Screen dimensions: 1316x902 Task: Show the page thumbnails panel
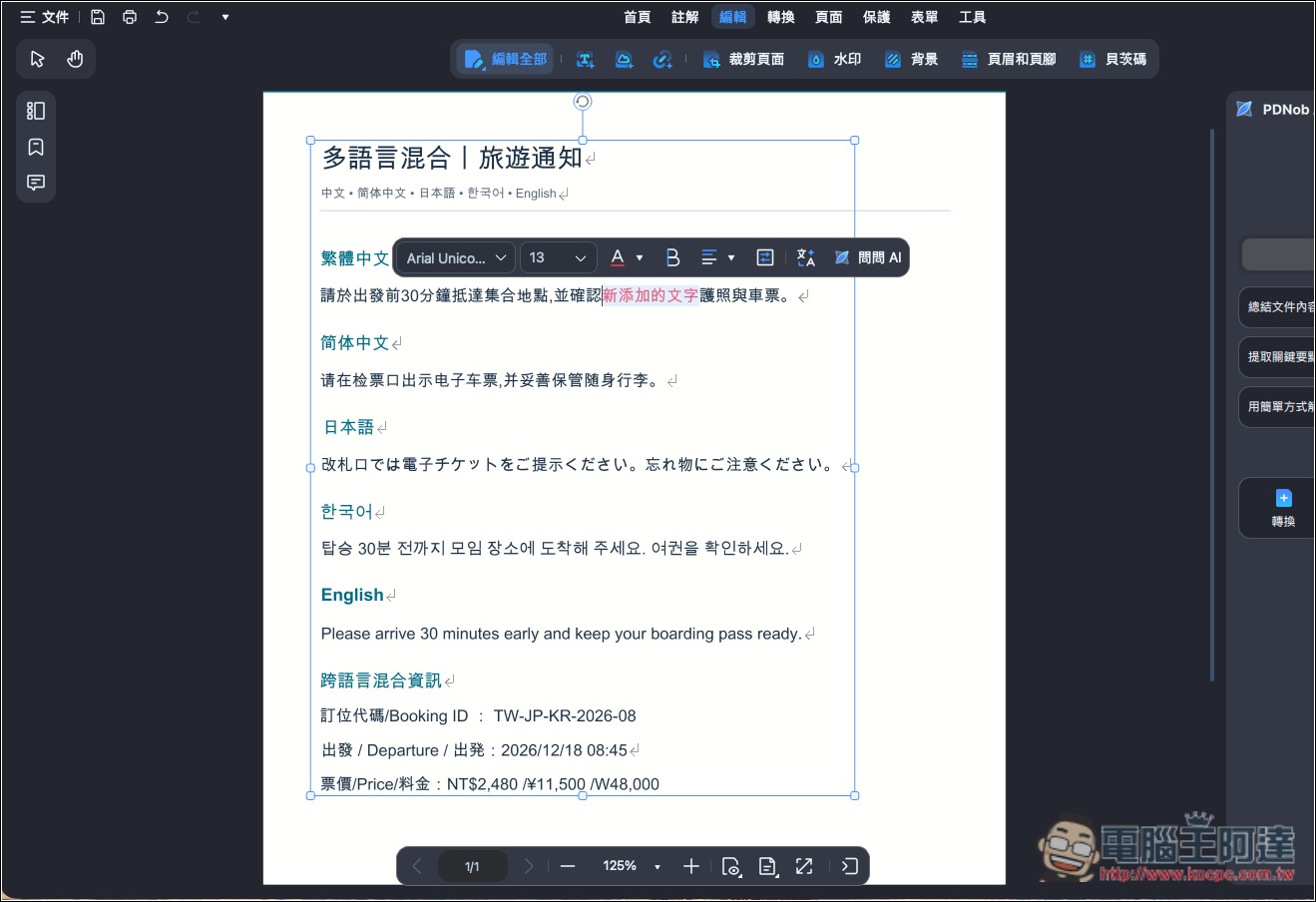click(x=36, y=111)
